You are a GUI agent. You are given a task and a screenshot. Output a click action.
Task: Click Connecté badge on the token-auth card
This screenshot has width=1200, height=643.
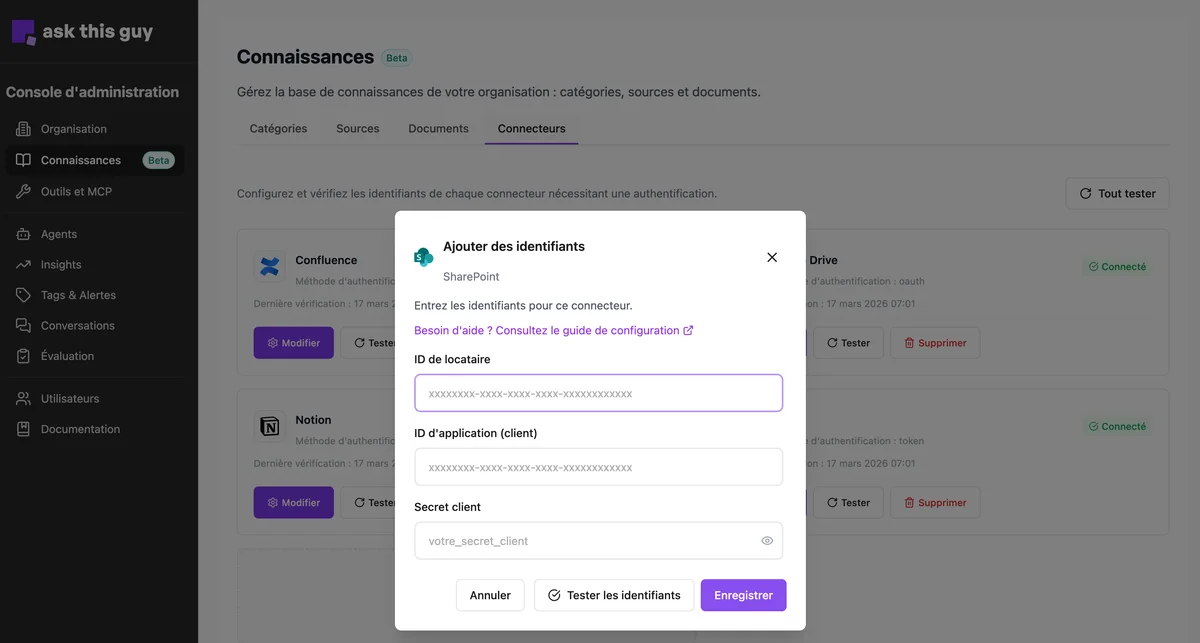click(x=1117, y=426)
